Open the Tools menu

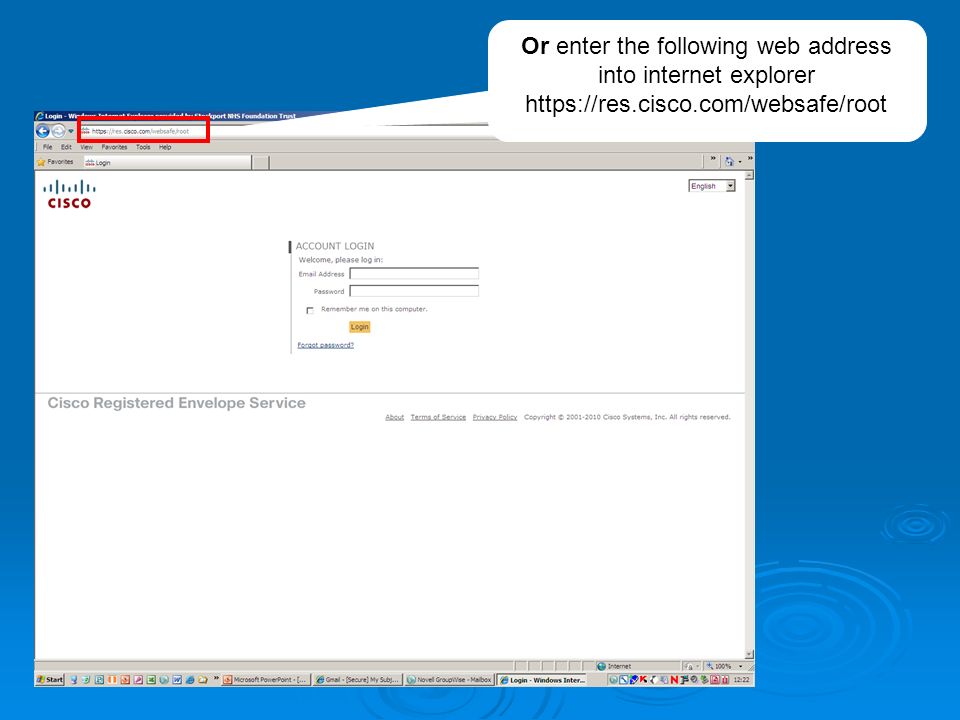(143, 147)
